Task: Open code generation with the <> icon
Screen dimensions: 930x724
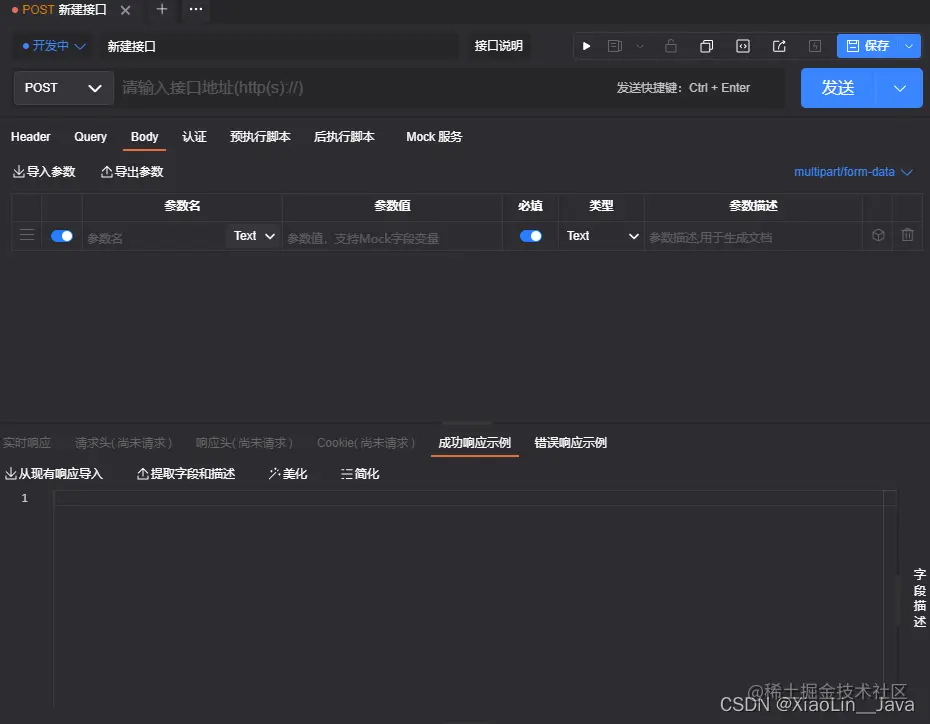Action: coord(742,45)
